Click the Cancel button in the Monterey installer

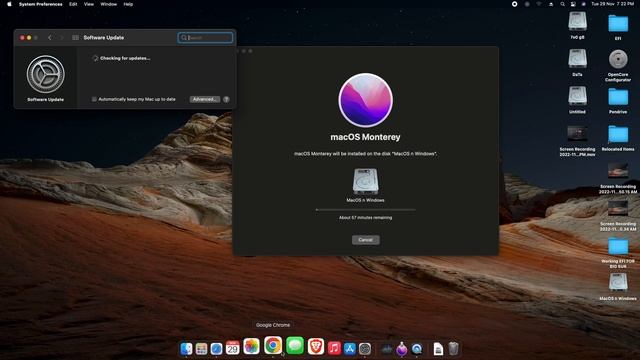click(x=365, y=240)
